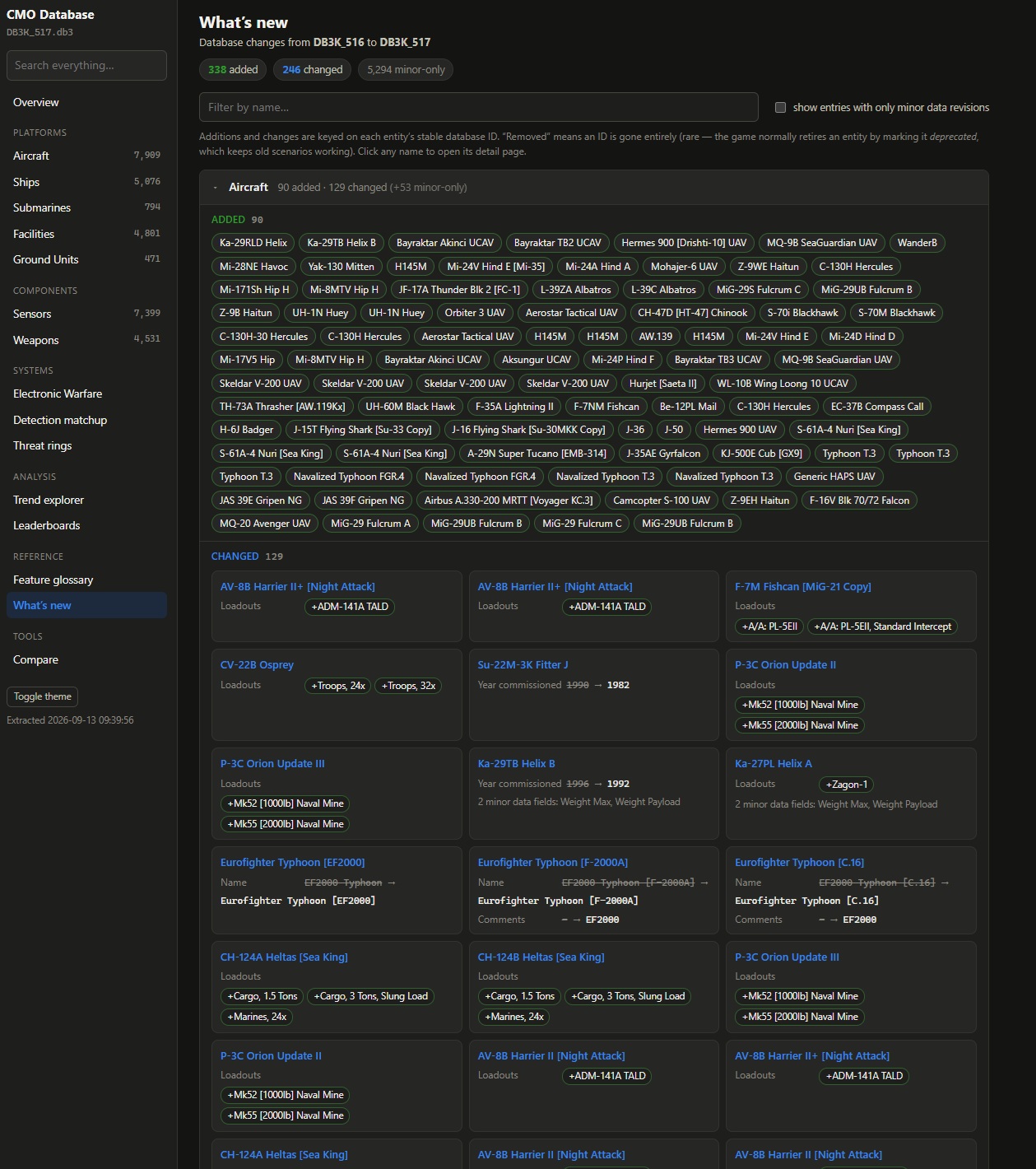Focus the Filter by name input
The height and width of the screenshot is (1169, 1036).
[x=478, y=107]
